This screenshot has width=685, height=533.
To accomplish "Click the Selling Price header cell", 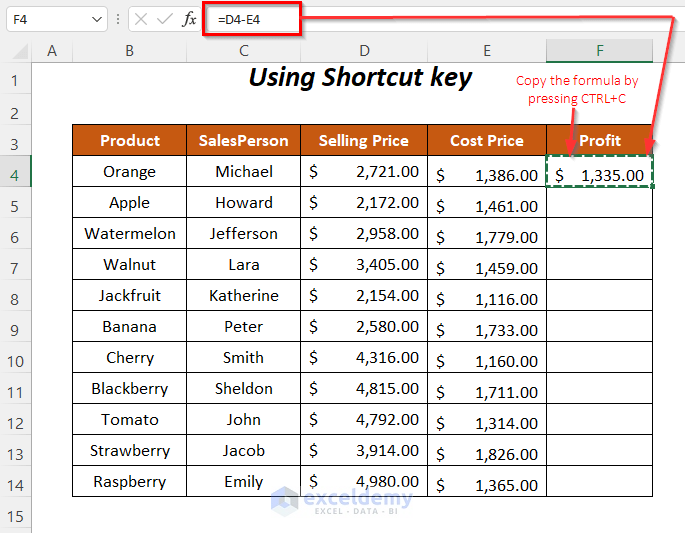I will (364, 141).
